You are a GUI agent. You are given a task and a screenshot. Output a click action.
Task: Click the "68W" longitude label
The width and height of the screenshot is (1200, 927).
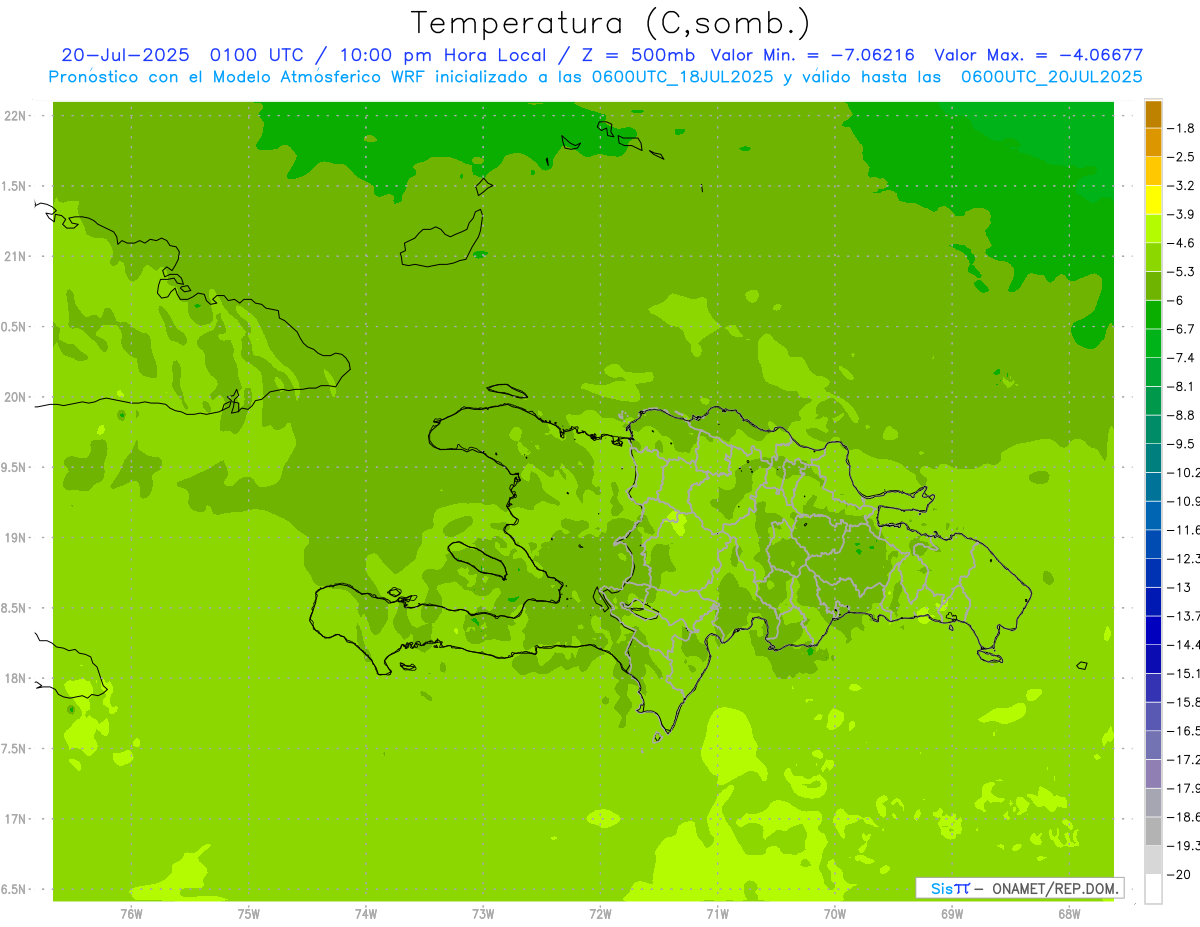pos(1069,913)
